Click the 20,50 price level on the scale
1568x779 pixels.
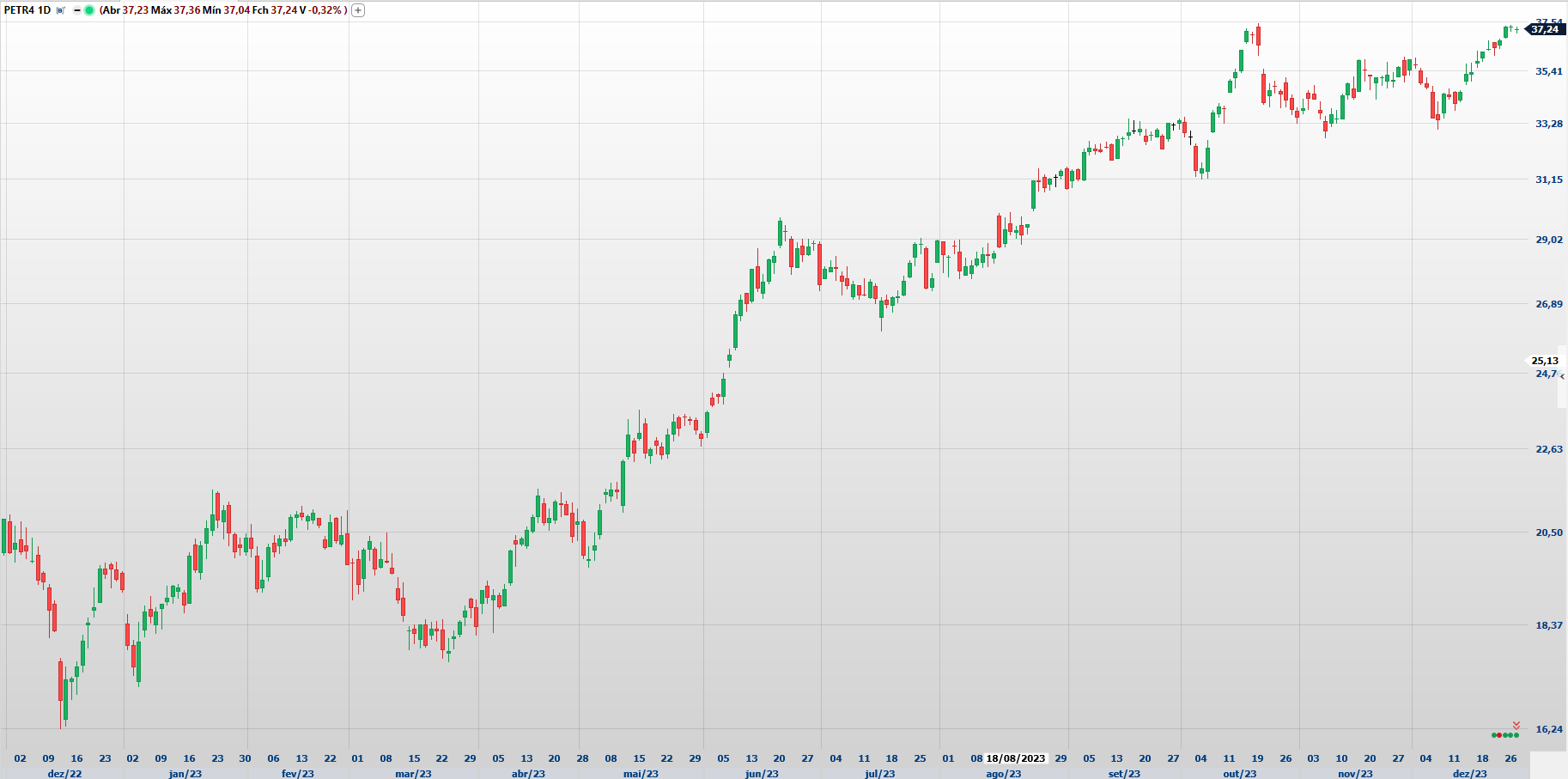(x=1548, y=533)
